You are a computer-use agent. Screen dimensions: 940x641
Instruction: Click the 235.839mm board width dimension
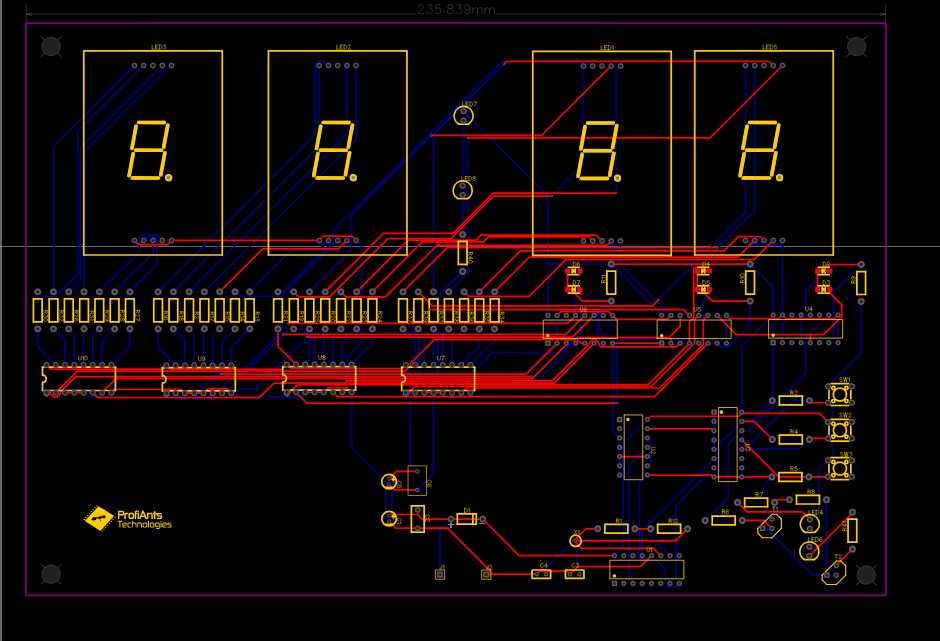click(x=456, y=9)
